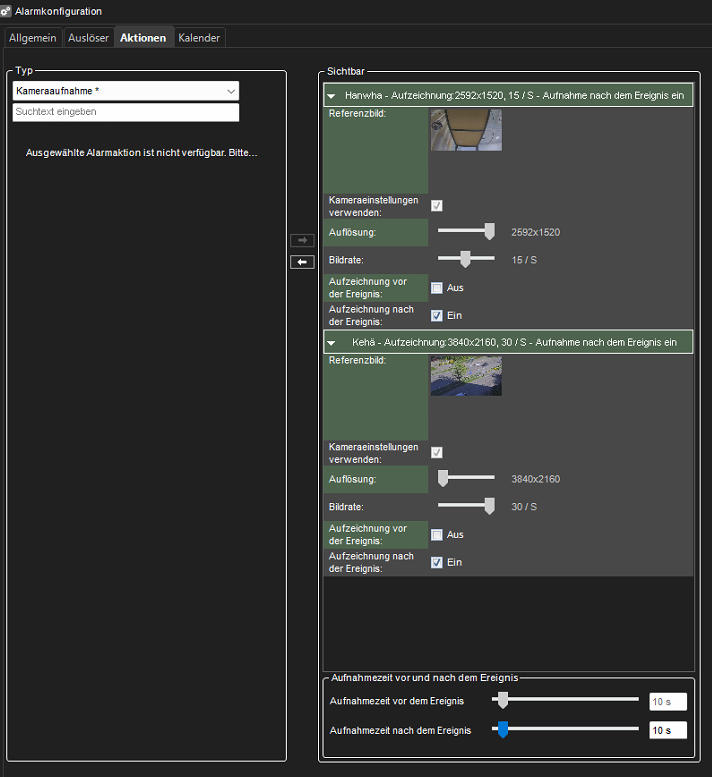This screenshot has height=777, width=712.
Task: Click the Alarmkonfiguration gear icon in title
Action: click(x=5, y=11)
